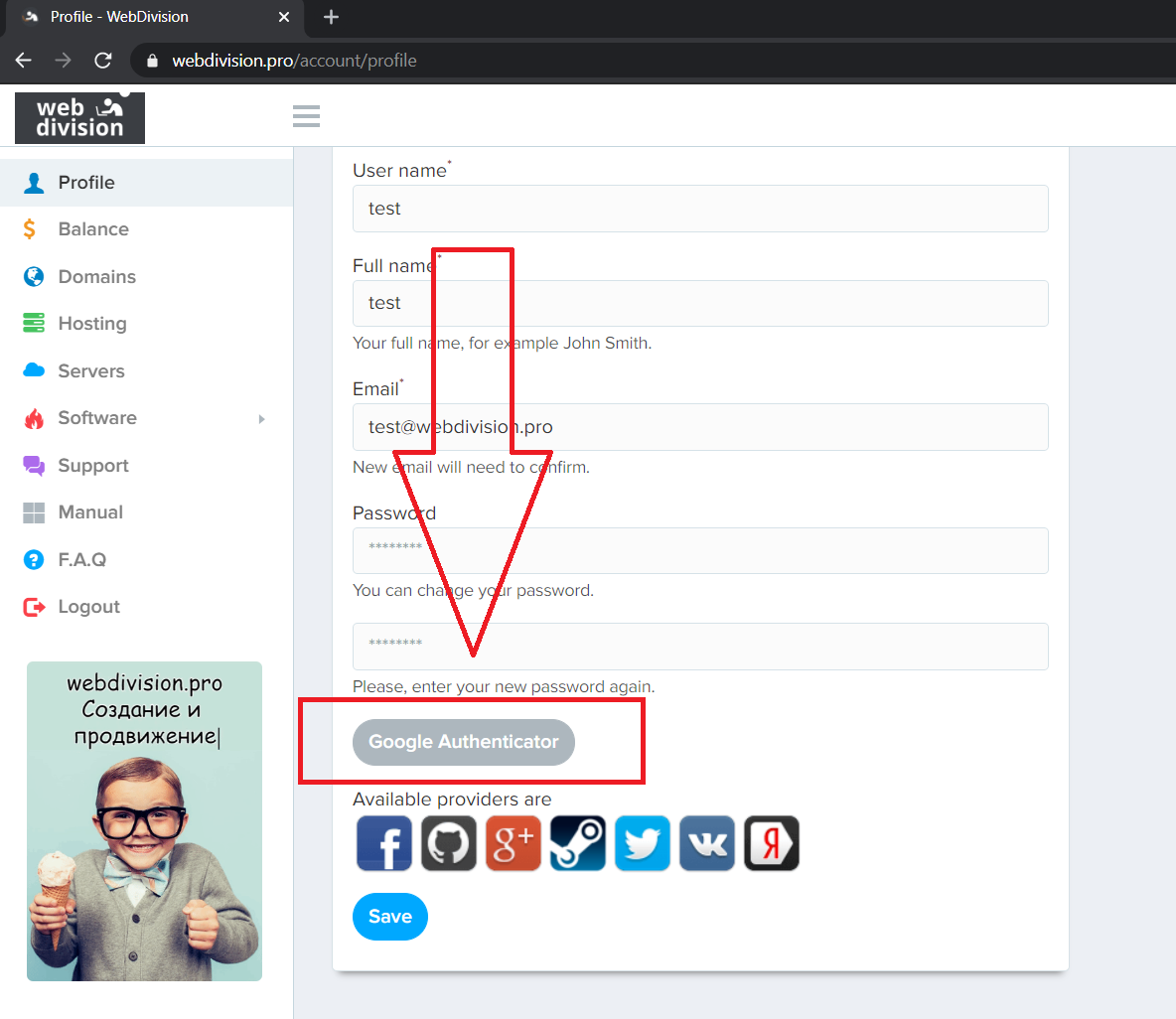Click the Twitter provider icon
The image size is (1176, 1019).
[643, 843]
